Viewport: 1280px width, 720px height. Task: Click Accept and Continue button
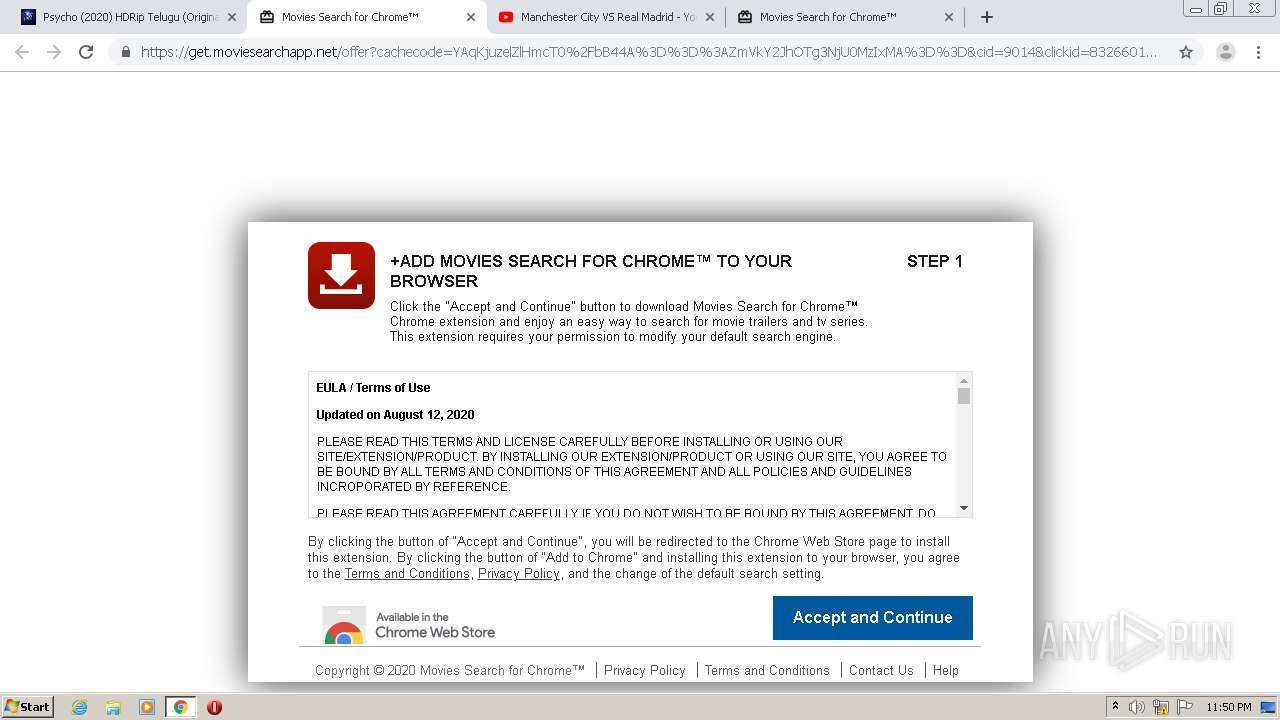click(872, 618)
